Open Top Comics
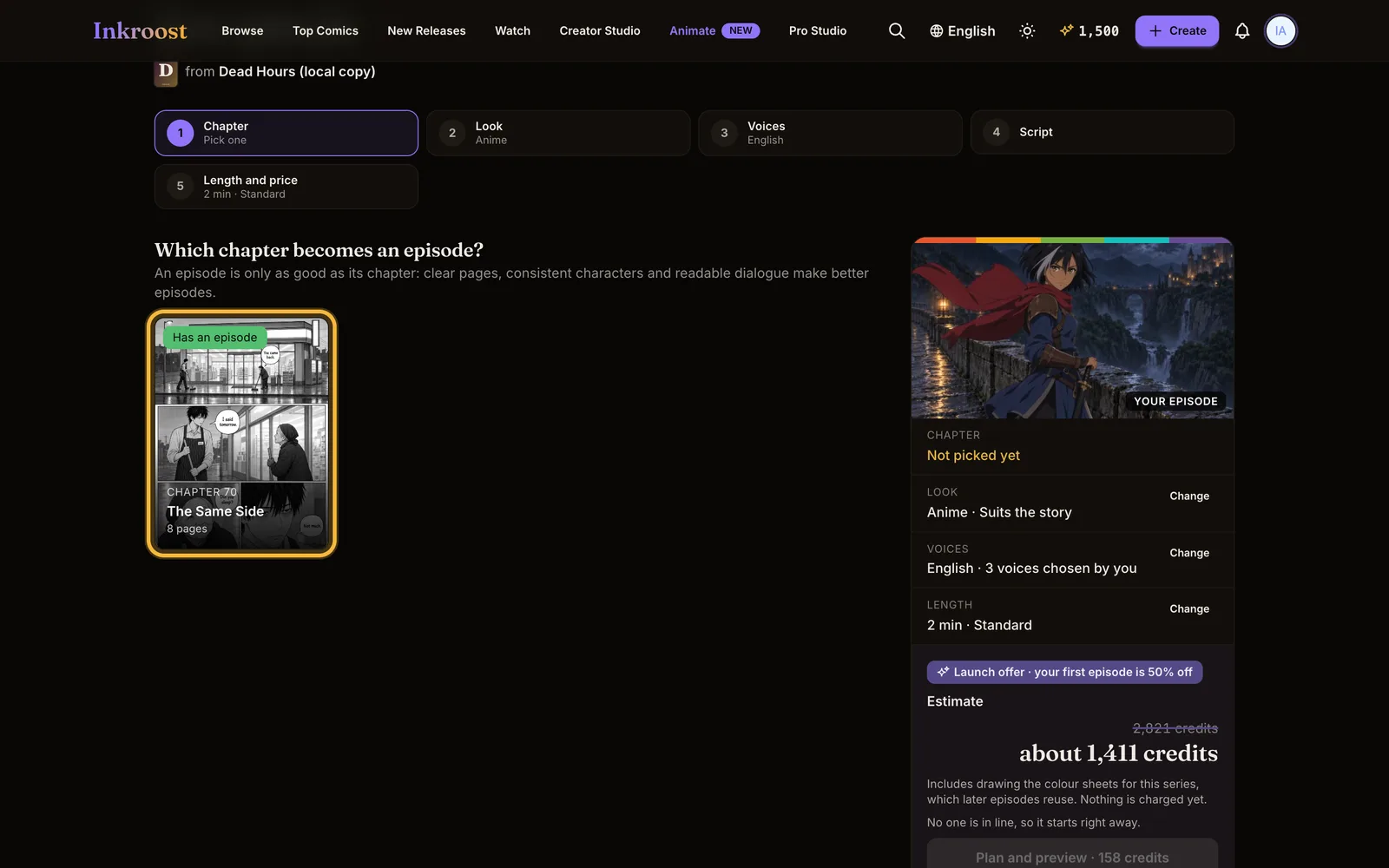Image resolution: width=1389 pixels, height=868 pixels. 326,31
